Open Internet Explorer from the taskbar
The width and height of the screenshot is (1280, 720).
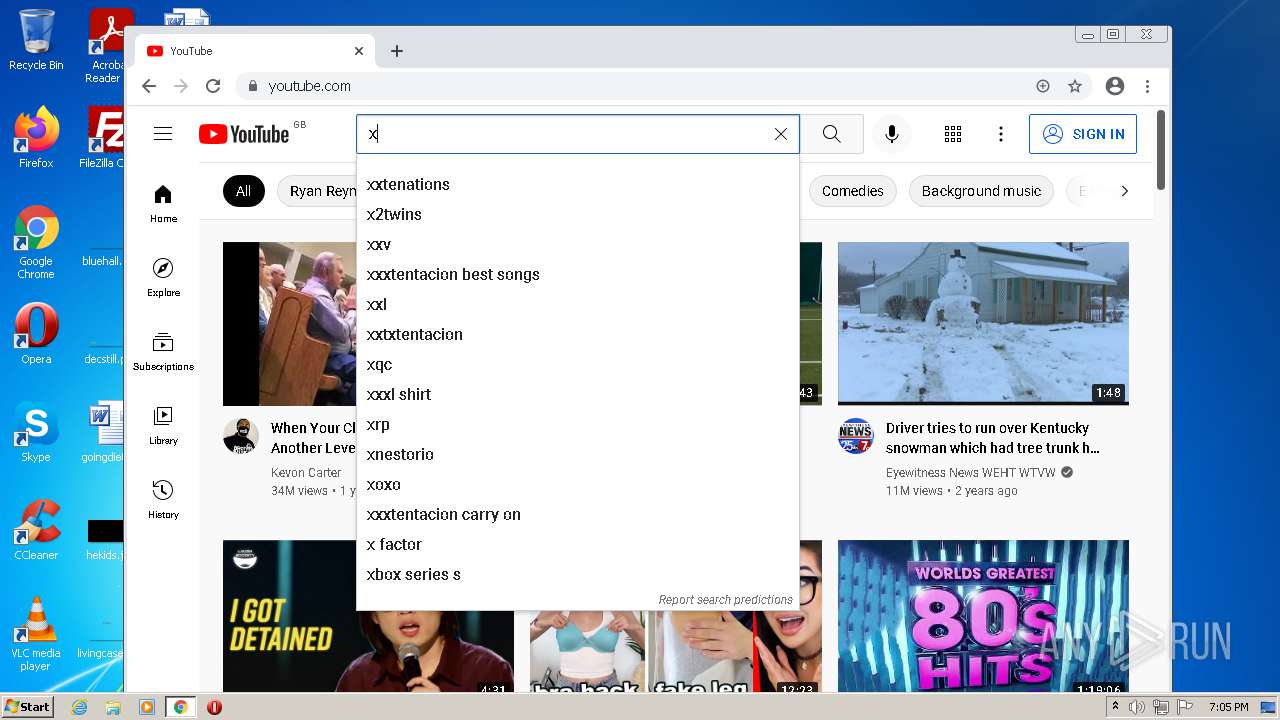(x=79, y=707)
